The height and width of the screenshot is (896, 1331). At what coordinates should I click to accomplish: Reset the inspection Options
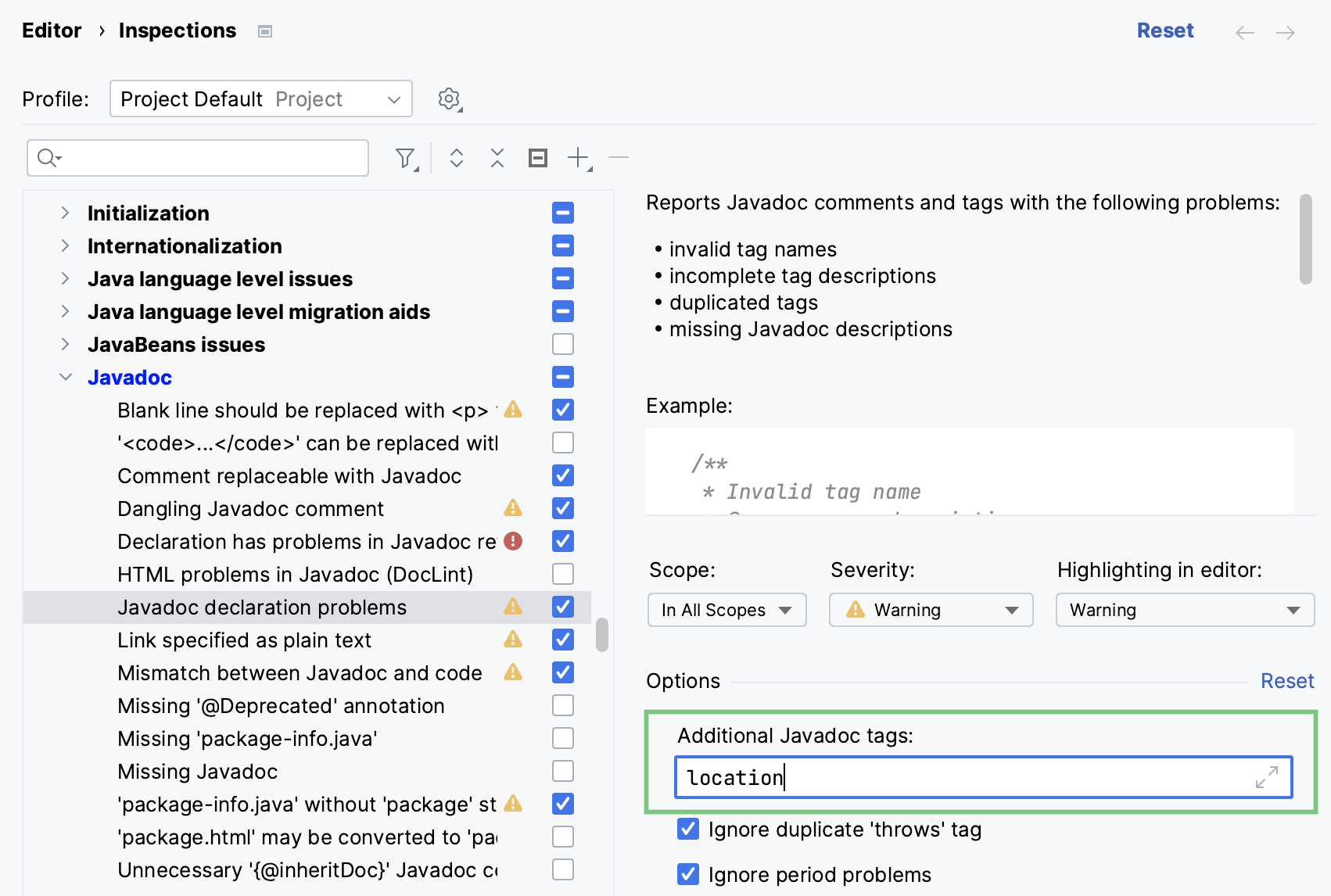tap(1287, 681)
